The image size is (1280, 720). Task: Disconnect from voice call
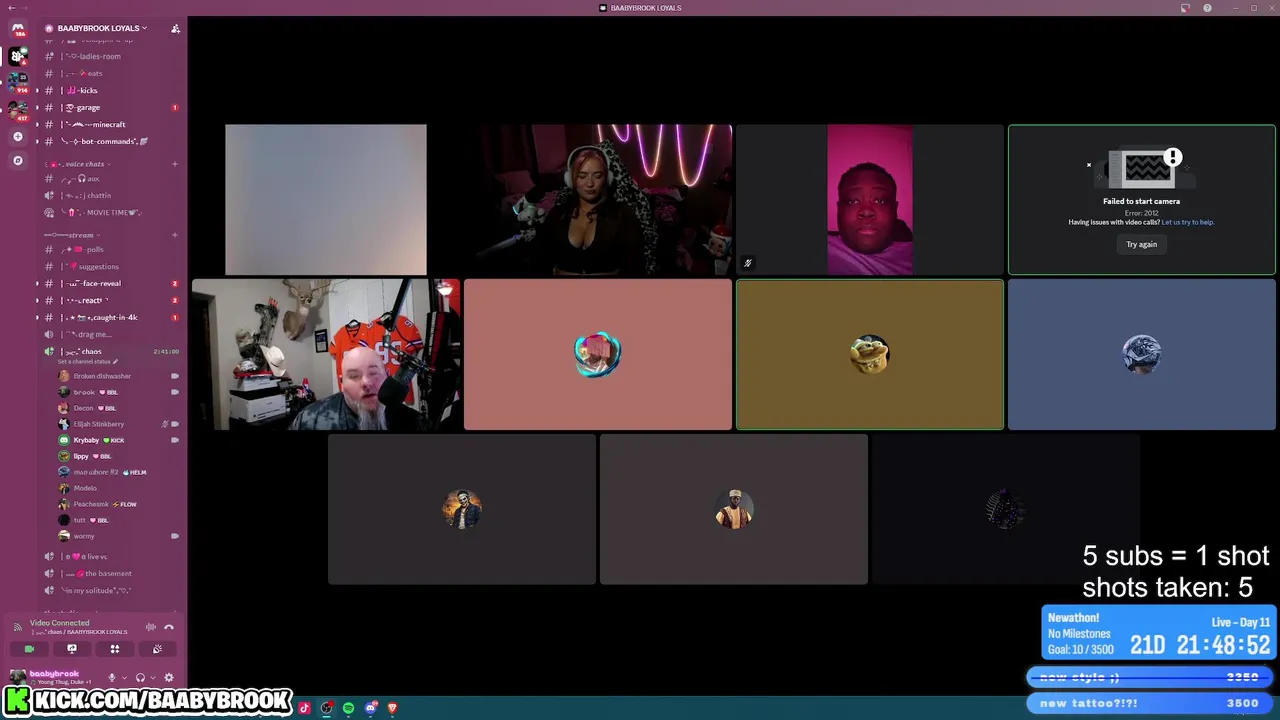click(169, 627)
